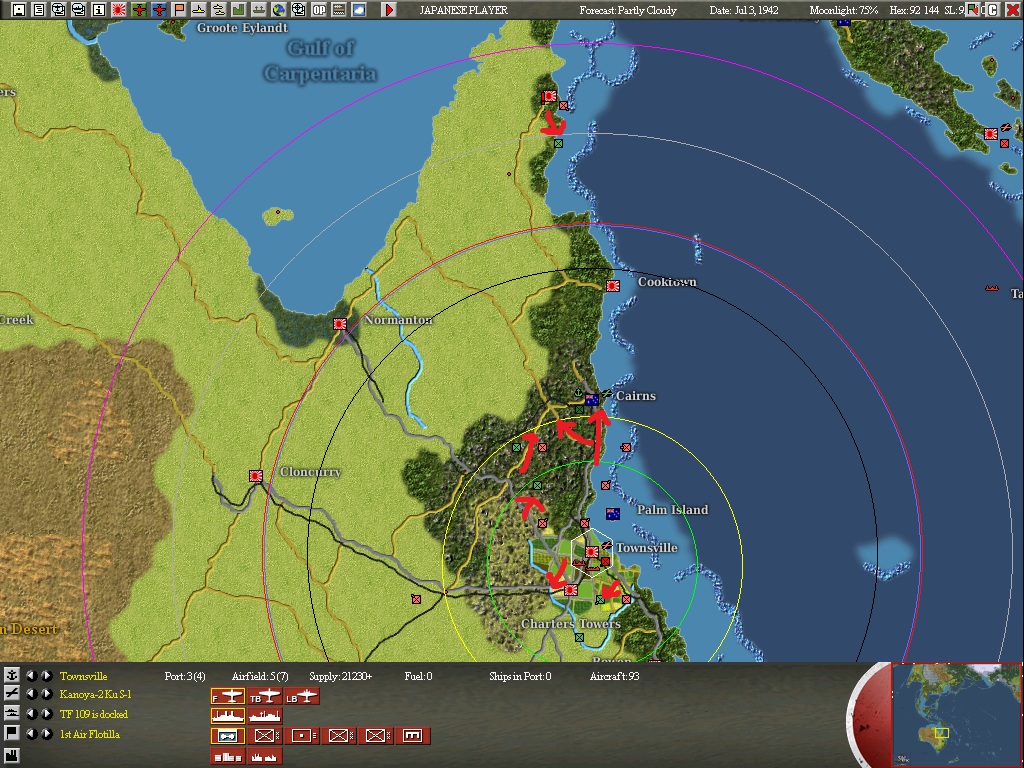Select the anchor port icon beside Townsville
This screenshot has height=768, width=1024.
tap(12, 676)
